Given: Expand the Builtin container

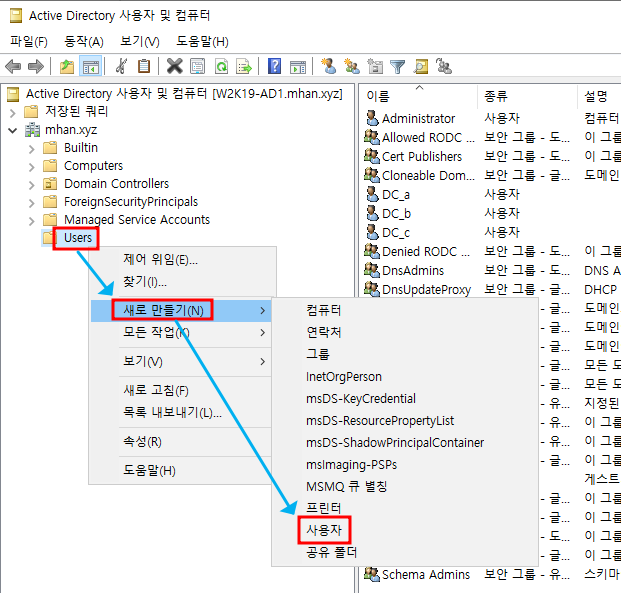Looking at the screenshot, I should click(32, 149).
